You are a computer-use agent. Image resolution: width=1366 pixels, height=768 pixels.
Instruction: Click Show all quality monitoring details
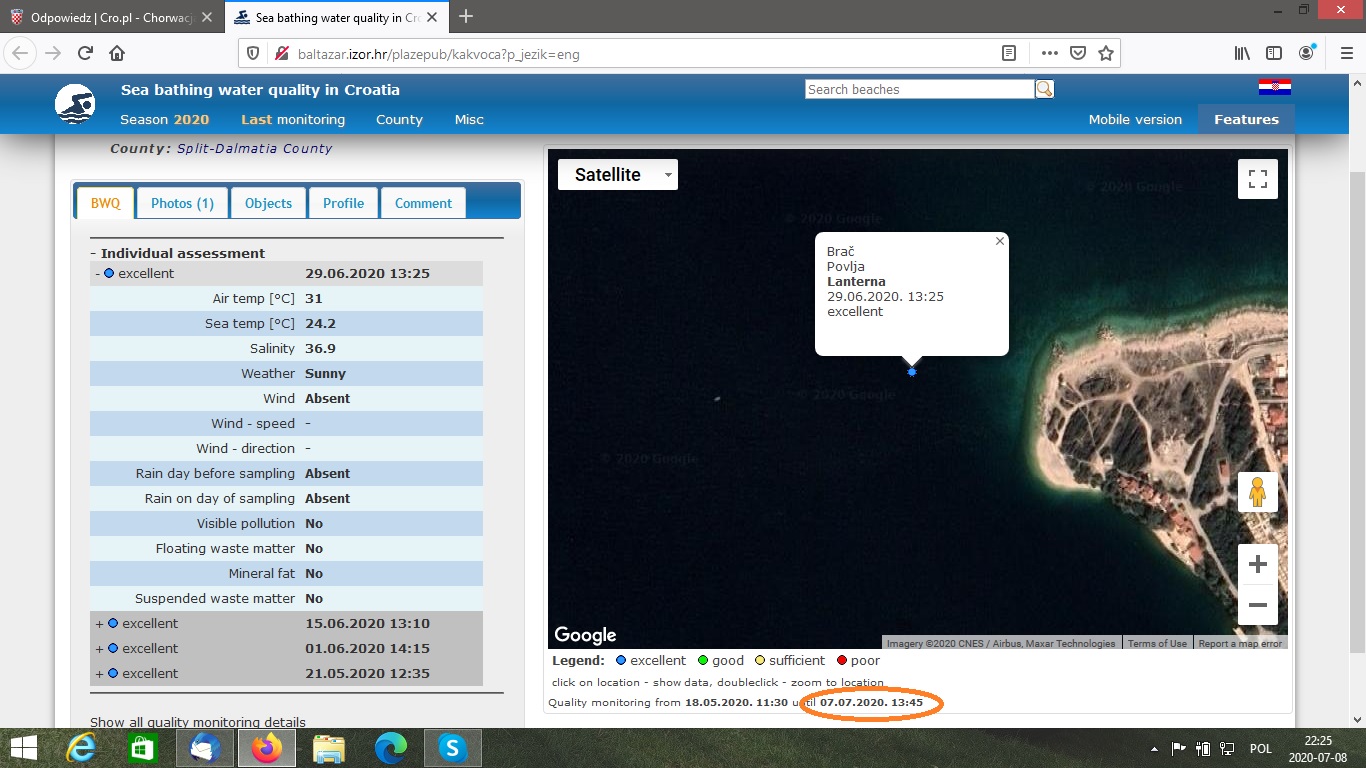[x=198, y=722]
